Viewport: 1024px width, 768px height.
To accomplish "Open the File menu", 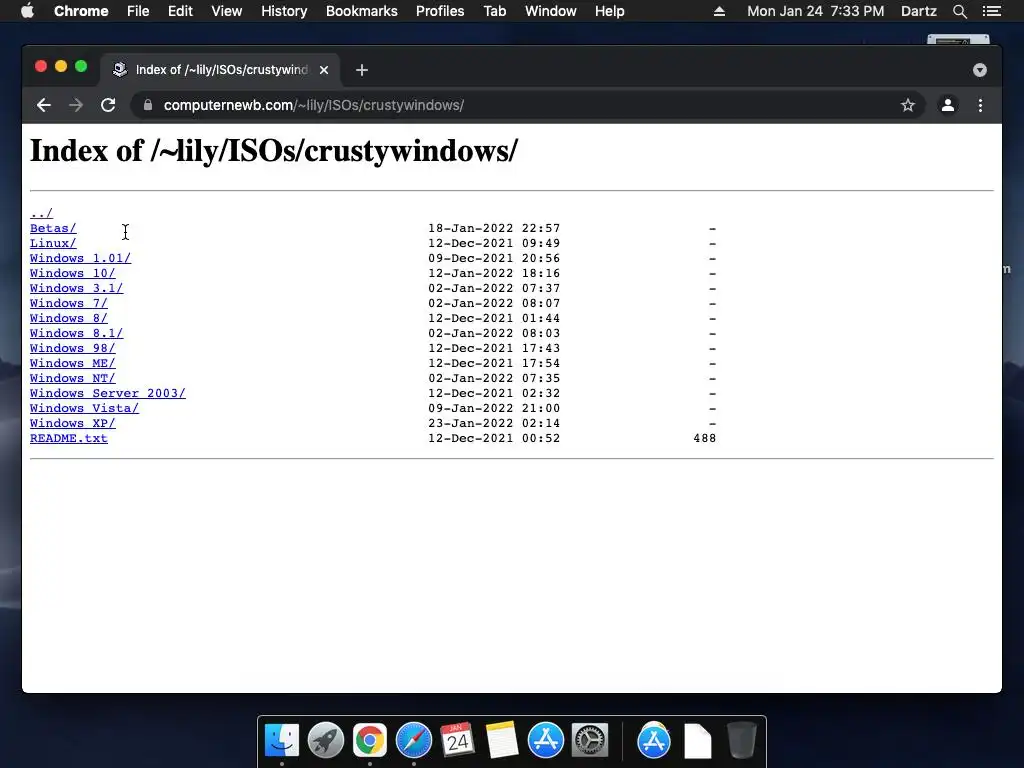I will [x=138, y=11].
